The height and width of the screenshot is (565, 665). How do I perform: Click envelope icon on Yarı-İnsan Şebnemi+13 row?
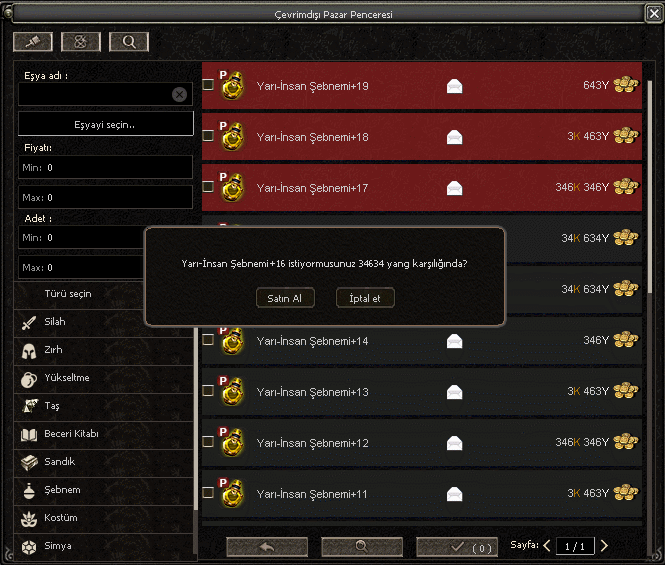point(454,392)
